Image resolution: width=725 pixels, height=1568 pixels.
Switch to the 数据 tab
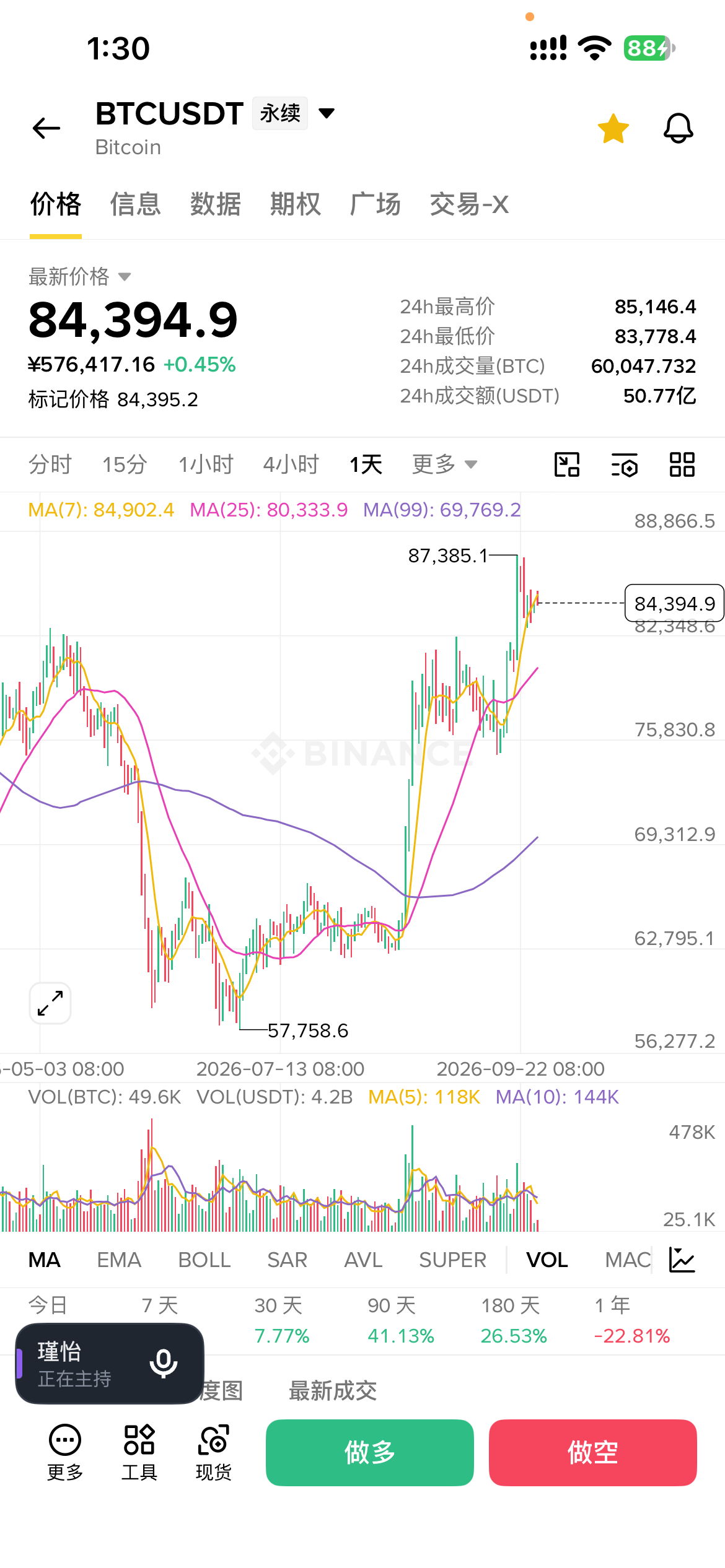(215, 204)
